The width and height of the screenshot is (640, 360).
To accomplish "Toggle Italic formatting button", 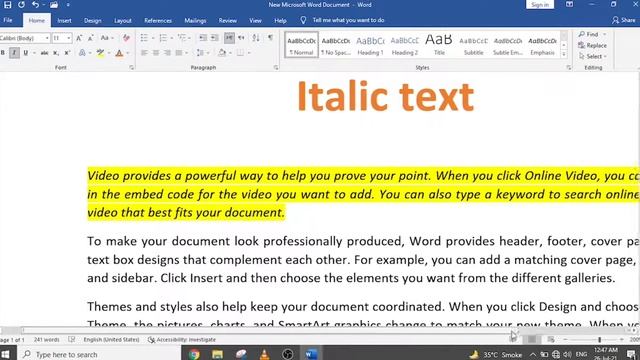I will pos(14,53).
